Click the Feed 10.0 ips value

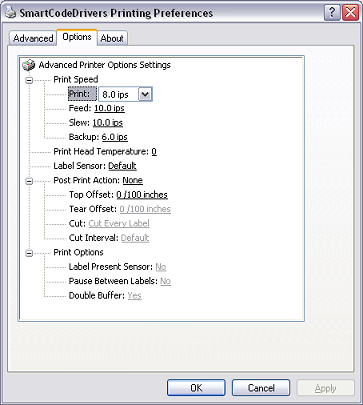click(109, 108)
